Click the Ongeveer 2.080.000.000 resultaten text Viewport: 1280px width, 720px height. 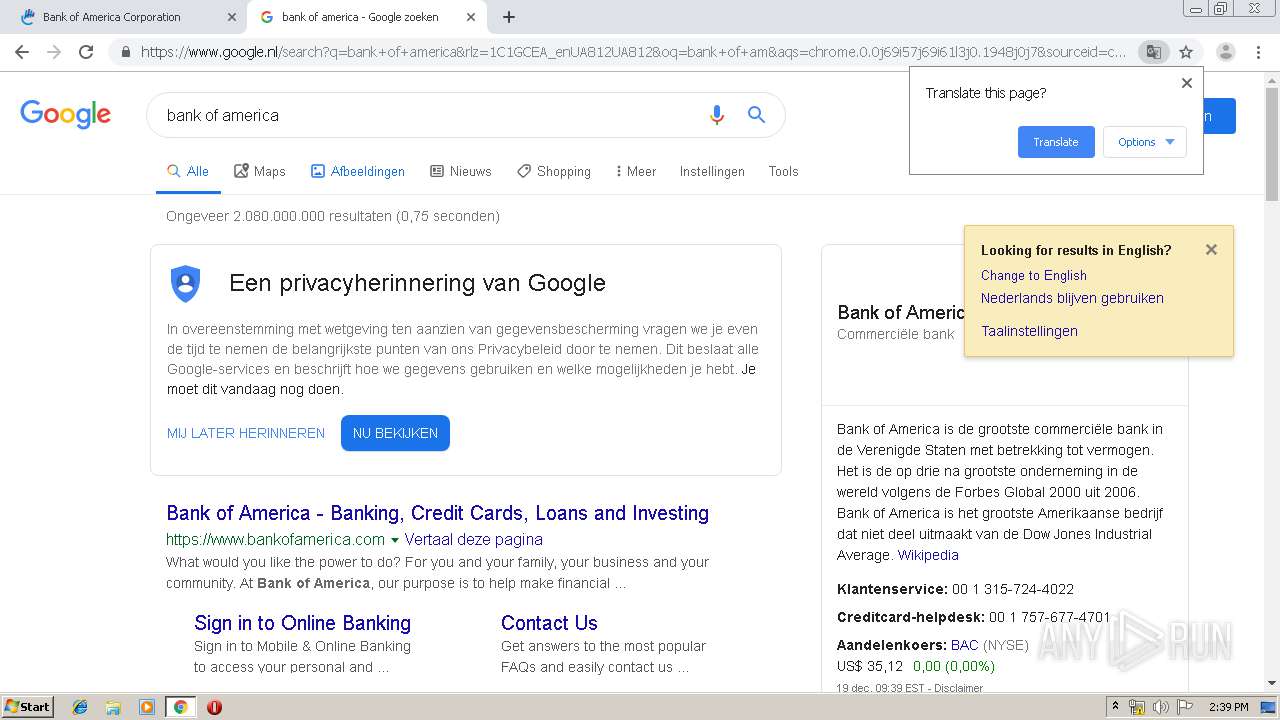point(333,216)
